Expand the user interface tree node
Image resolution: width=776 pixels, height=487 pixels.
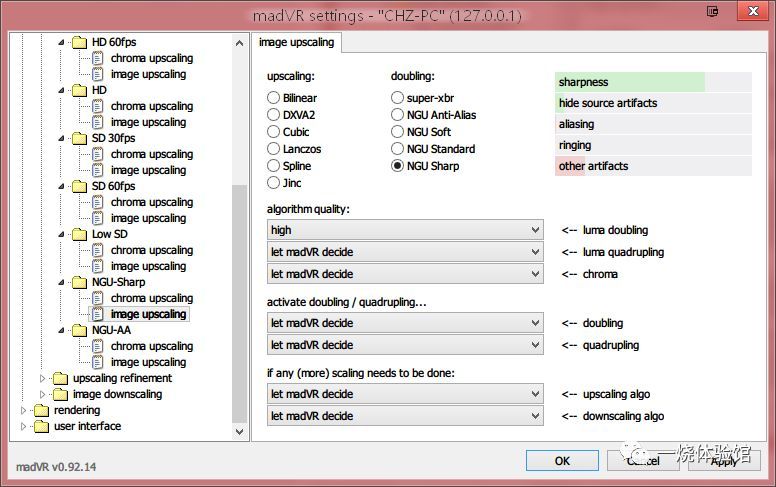tap(23, 426)
